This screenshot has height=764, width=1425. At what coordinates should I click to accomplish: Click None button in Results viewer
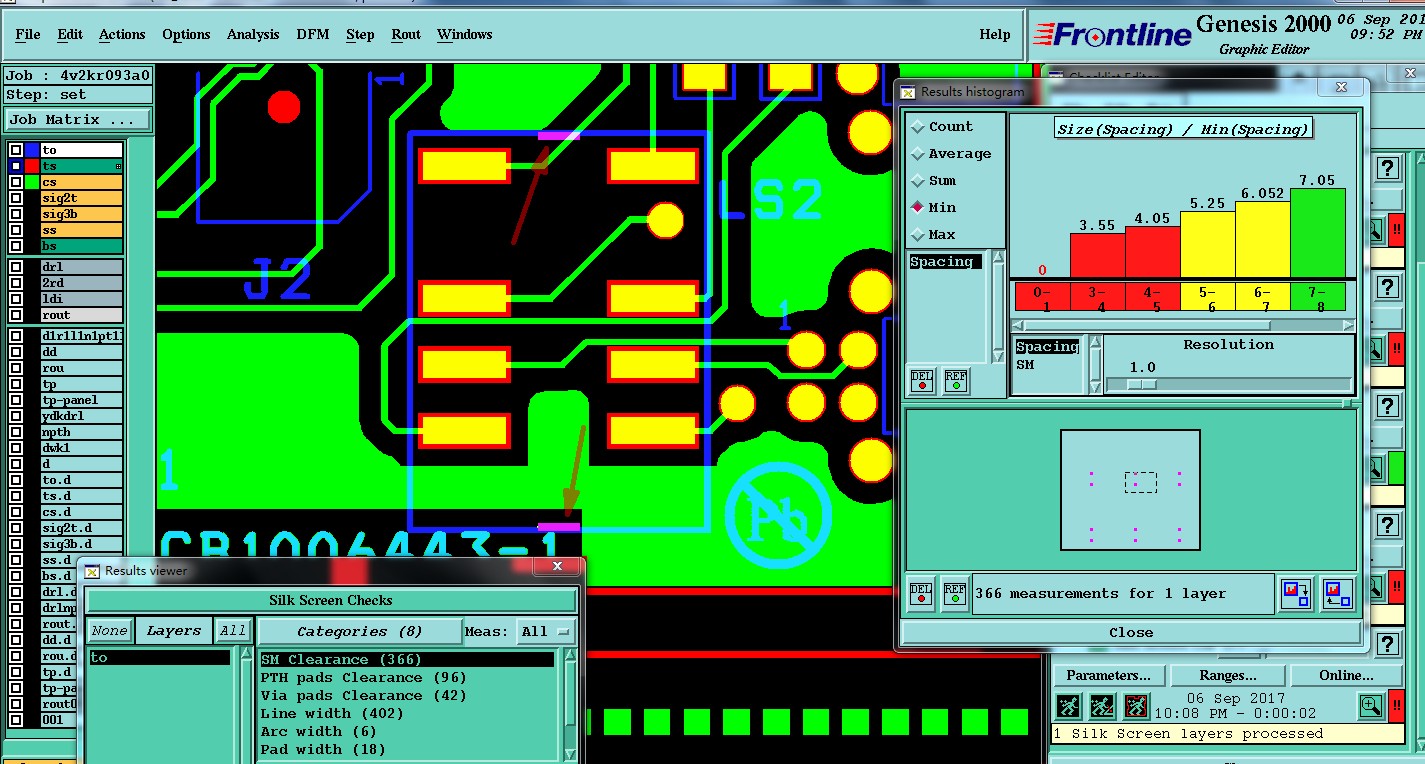[x=109, y=631]
